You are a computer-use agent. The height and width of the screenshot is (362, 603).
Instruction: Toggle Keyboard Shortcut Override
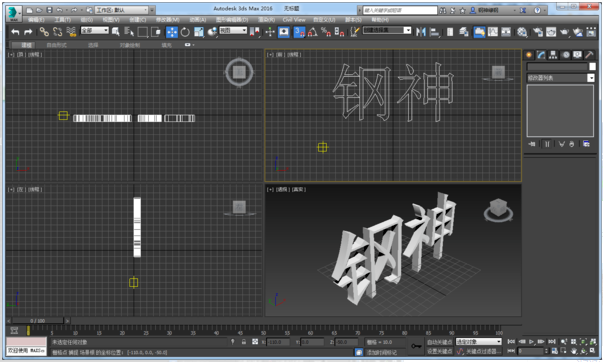click(x=284, y=32)
